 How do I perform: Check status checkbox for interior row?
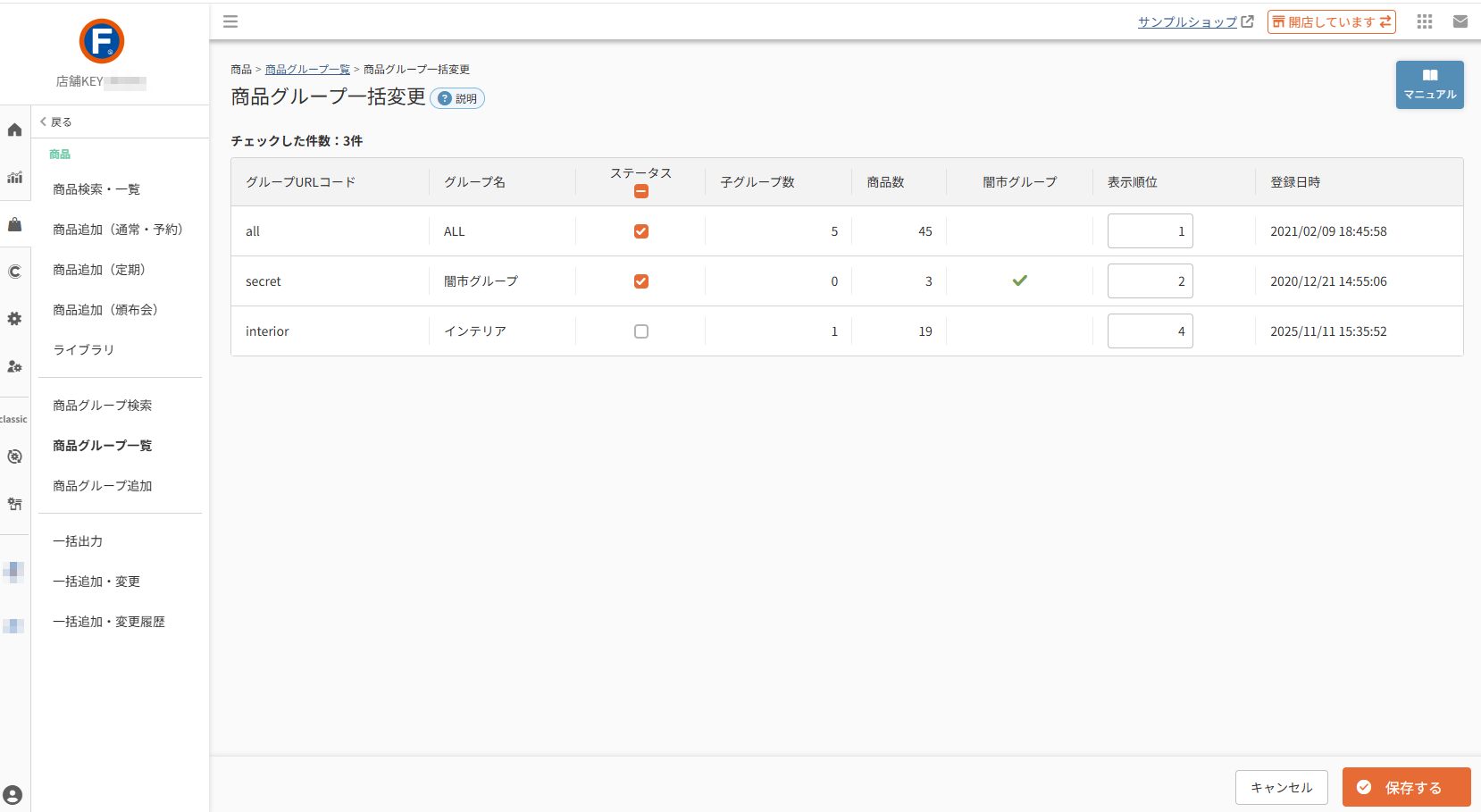point(641,331)
